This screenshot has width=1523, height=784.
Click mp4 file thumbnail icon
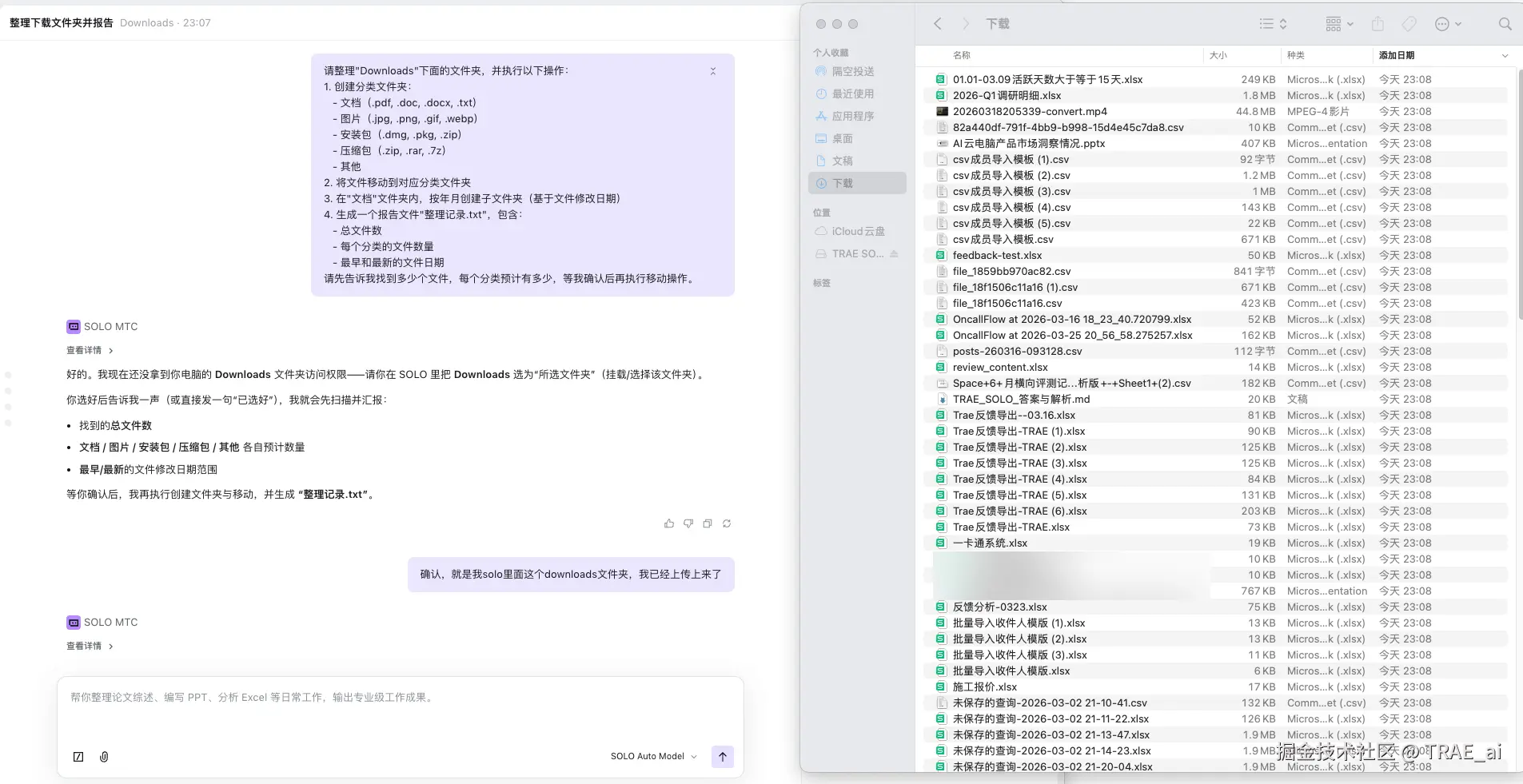[x=941, y=111]
